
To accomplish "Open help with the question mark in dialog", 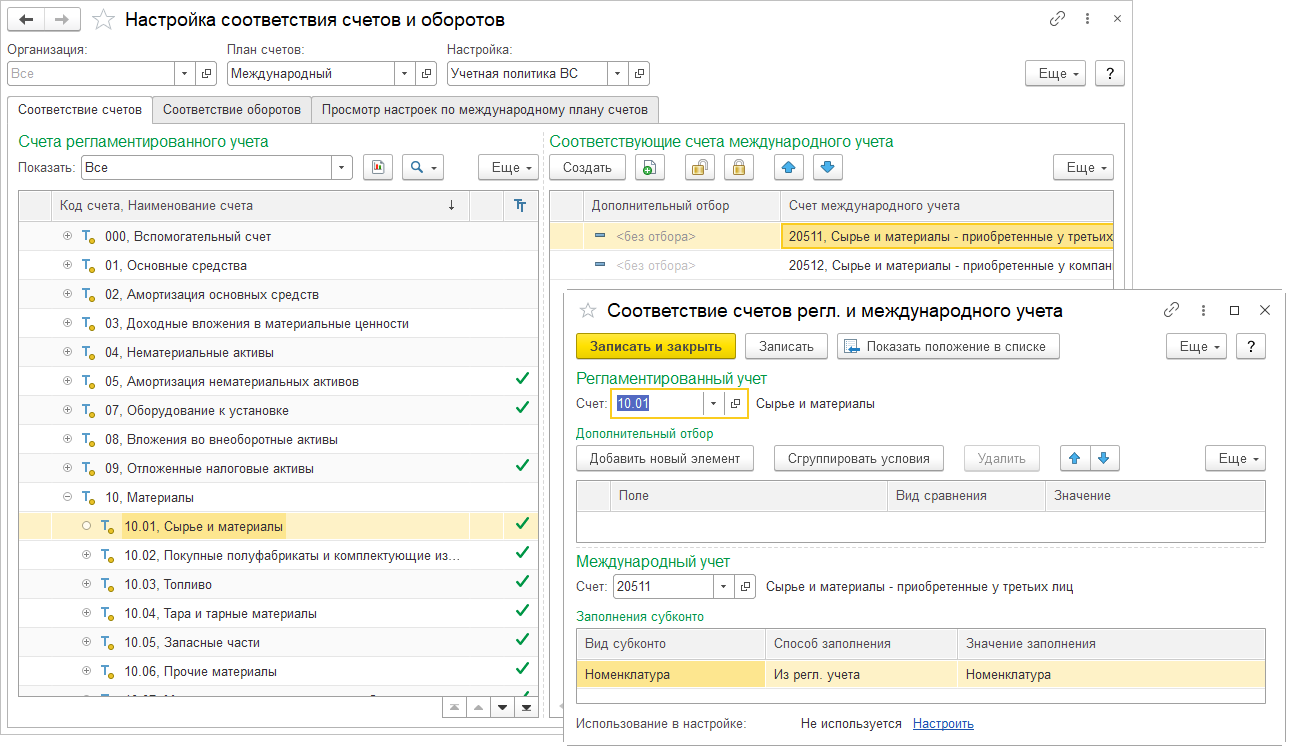I will pyautogui.click(x=1251, y=346).
